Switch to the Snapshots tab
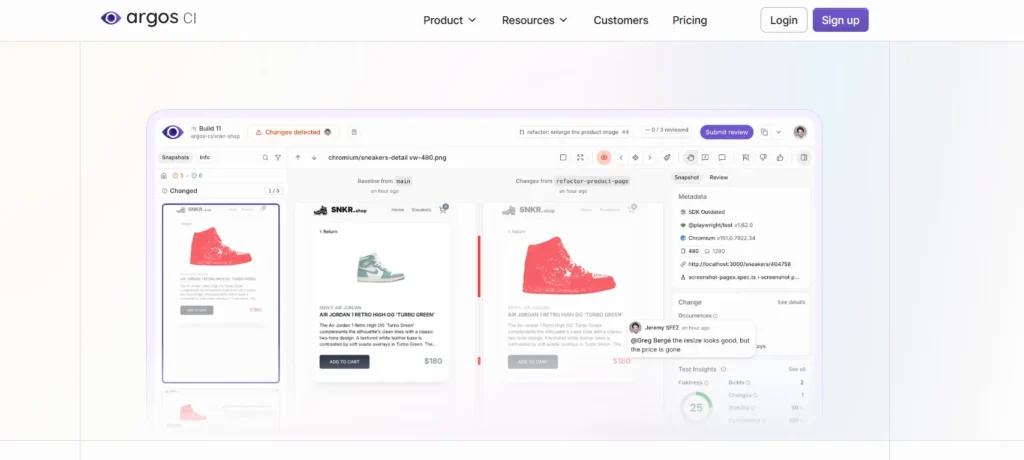Screen dimensions: 1024x460 click(175, 157)
